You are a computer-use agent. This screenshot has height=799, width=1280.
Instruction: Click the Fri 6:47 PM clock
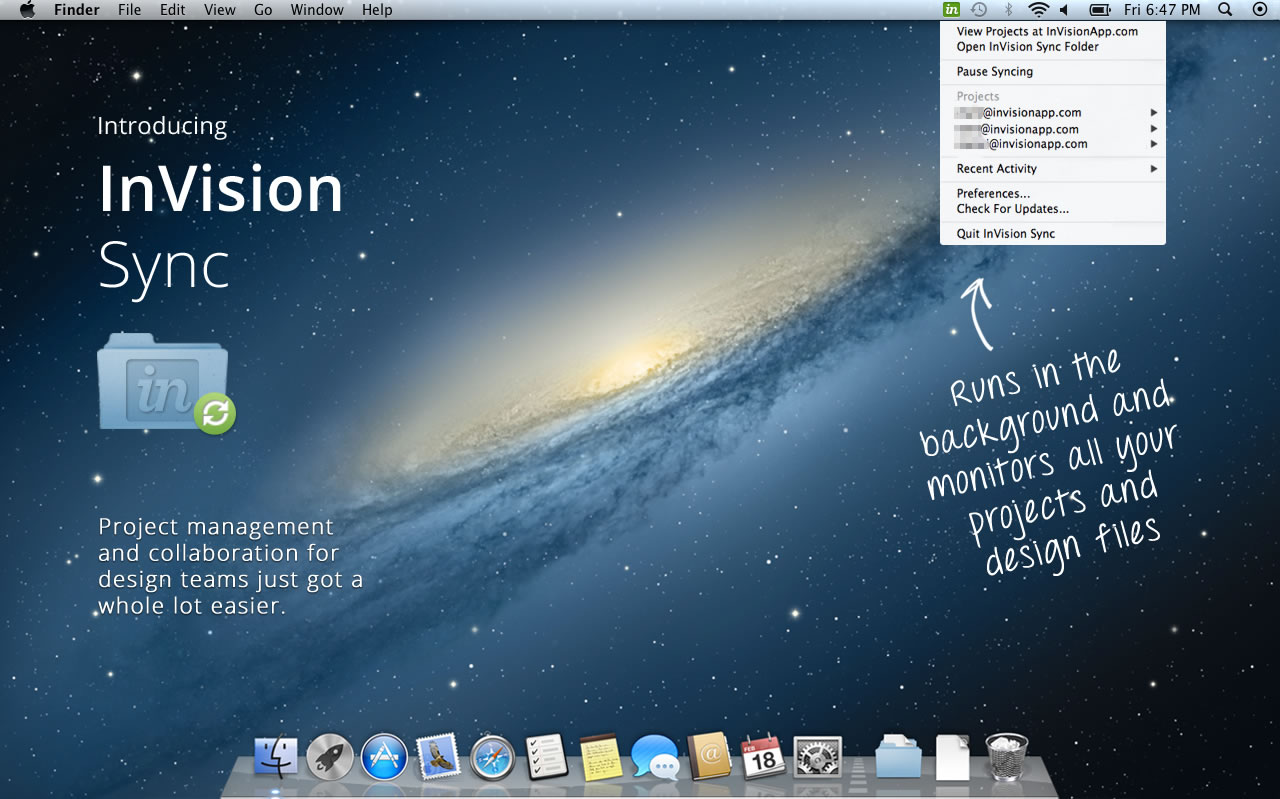(x=1162, y=10)
